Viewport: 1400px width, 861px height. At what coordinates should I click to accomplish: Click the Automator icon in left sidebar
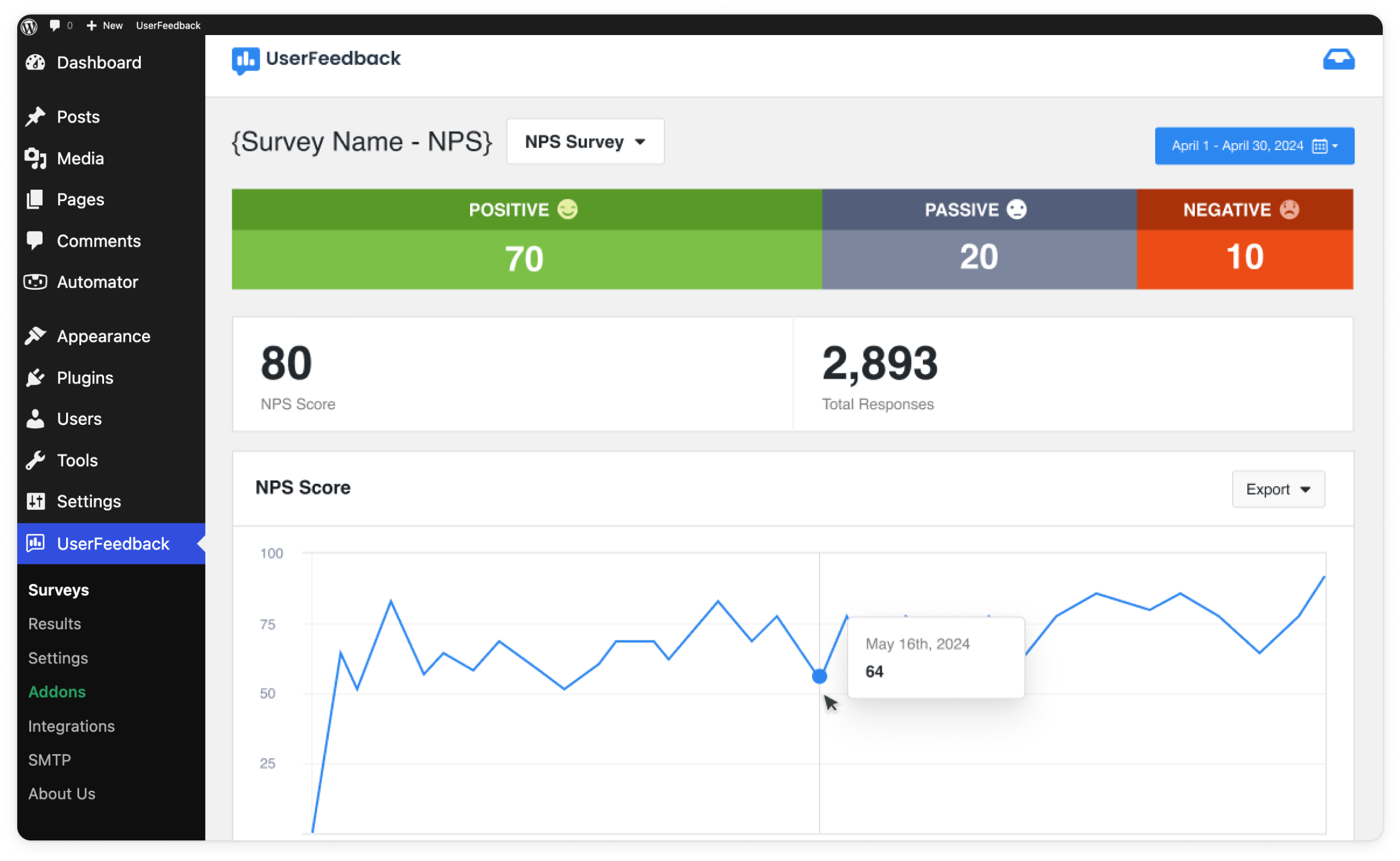tap(36, 283)
